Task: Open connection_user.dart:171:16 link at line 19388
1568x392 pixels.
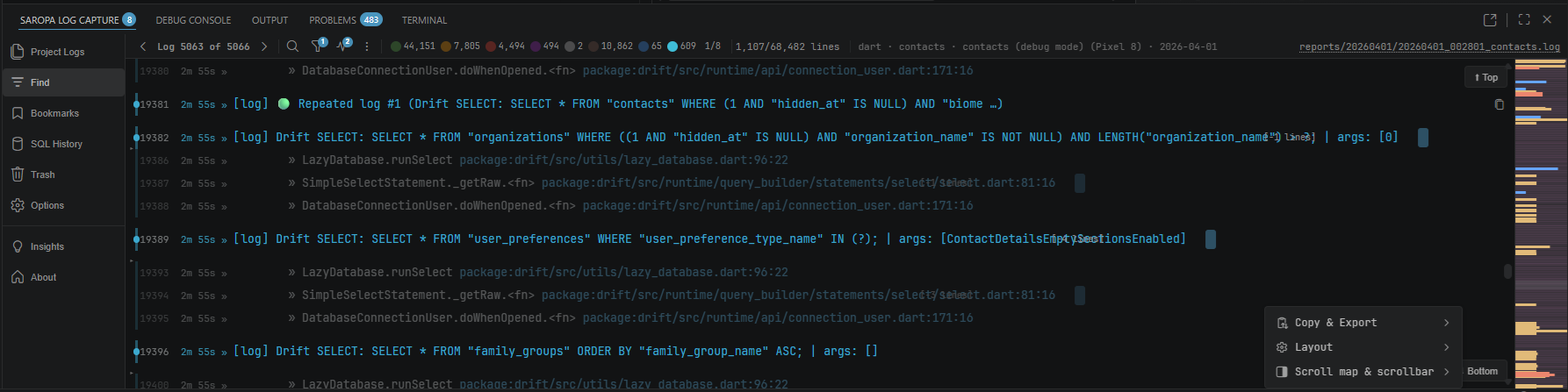Action: [x=778, y=206]
